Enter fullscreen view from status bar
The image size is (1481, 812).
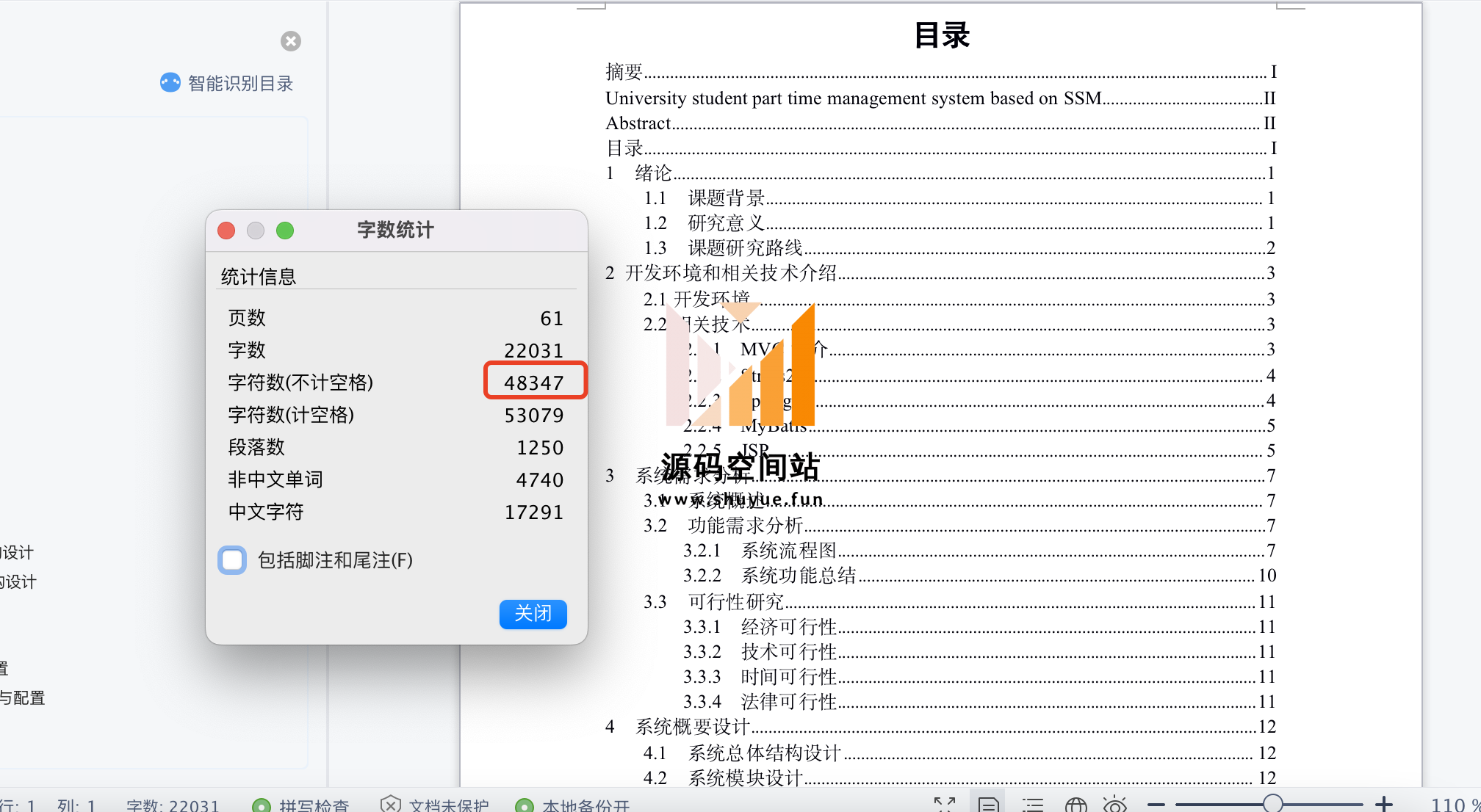(x=945, y=805)
